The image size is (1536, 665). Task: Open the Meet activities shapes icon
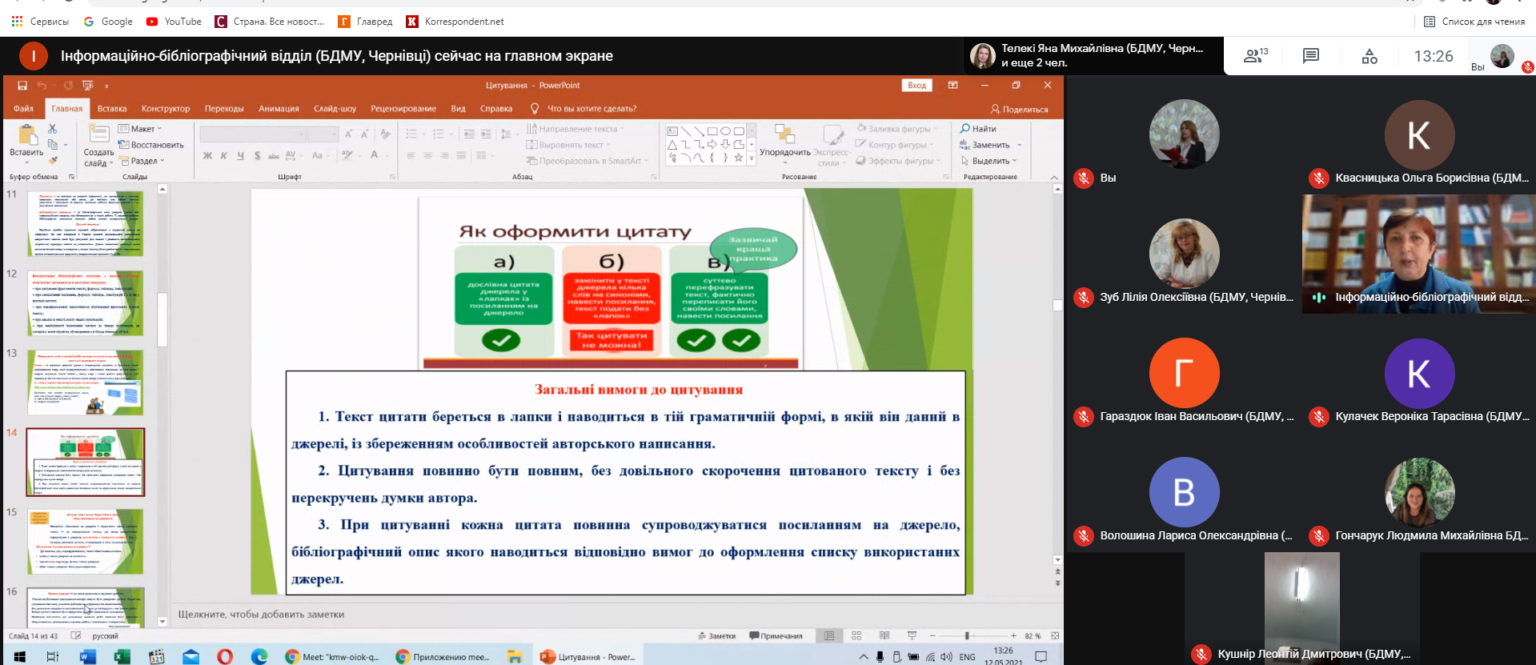(1370, 56)
